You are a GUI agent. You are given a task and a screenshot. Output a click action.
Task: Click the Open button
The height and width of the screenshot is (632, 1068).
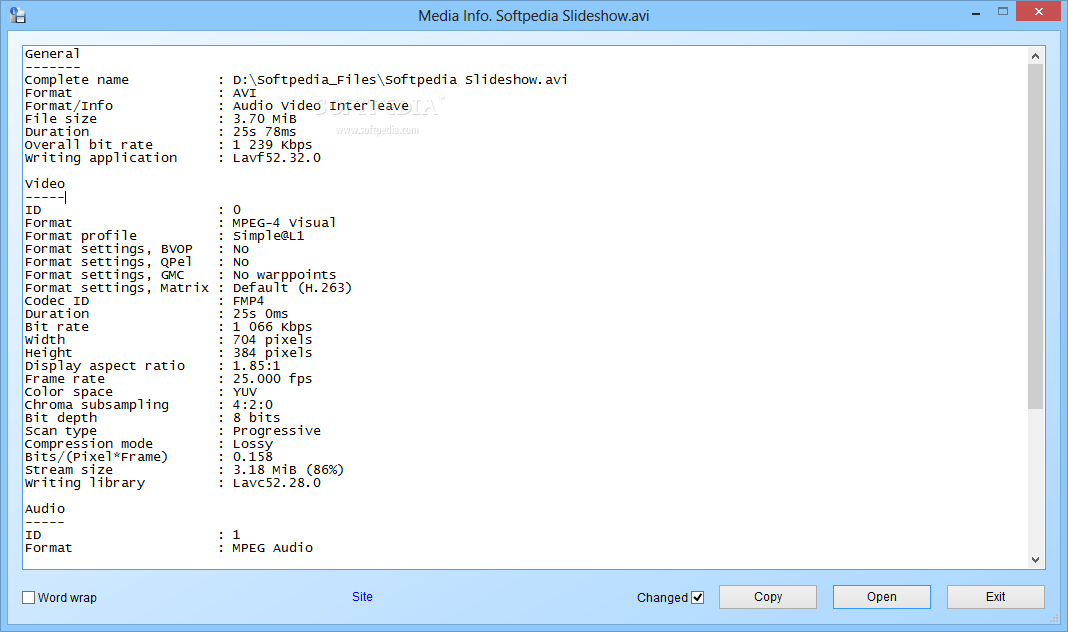(881, 597)
